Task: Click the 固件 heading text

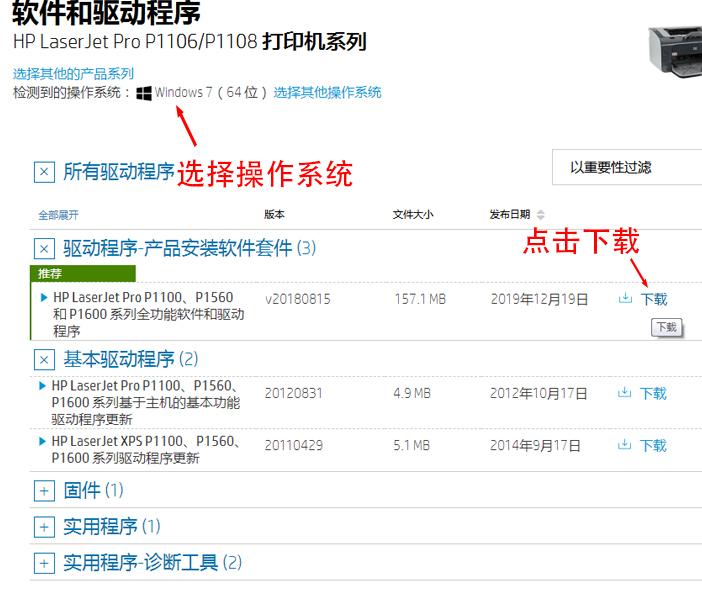Action: [x=93, y=490]
